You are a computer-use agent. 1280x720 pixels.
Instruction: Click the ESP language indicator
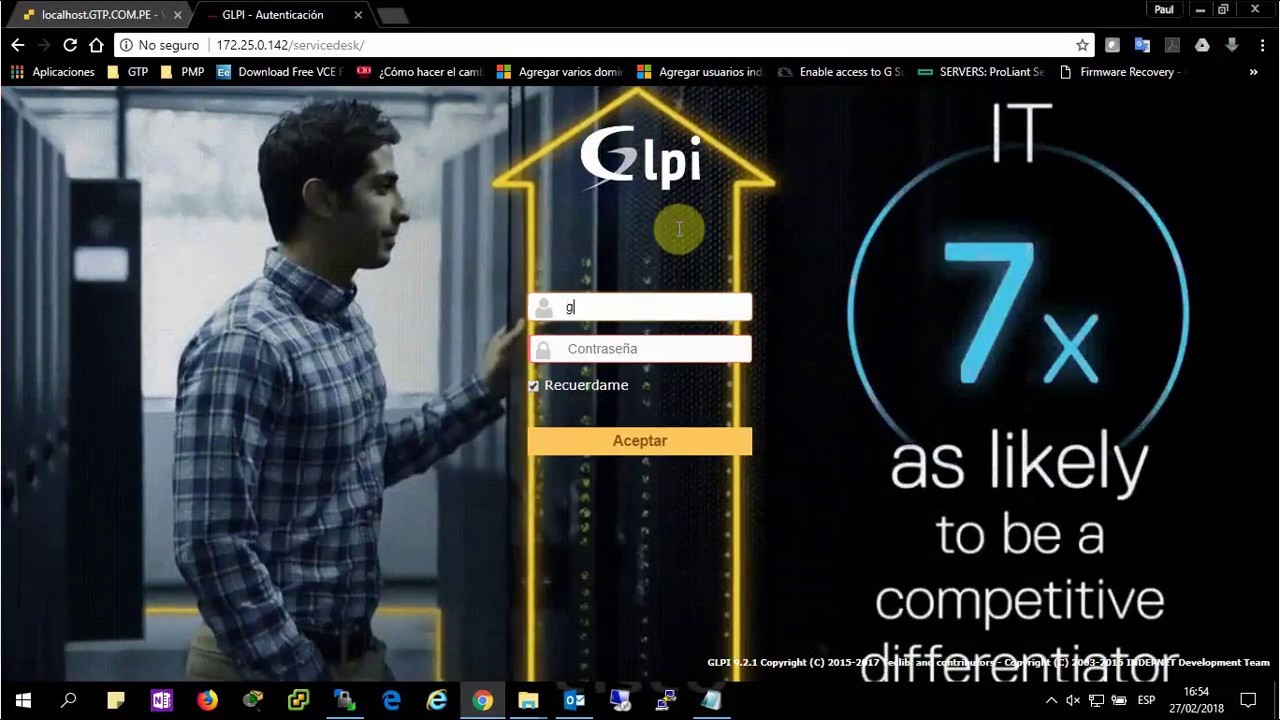1146,700
